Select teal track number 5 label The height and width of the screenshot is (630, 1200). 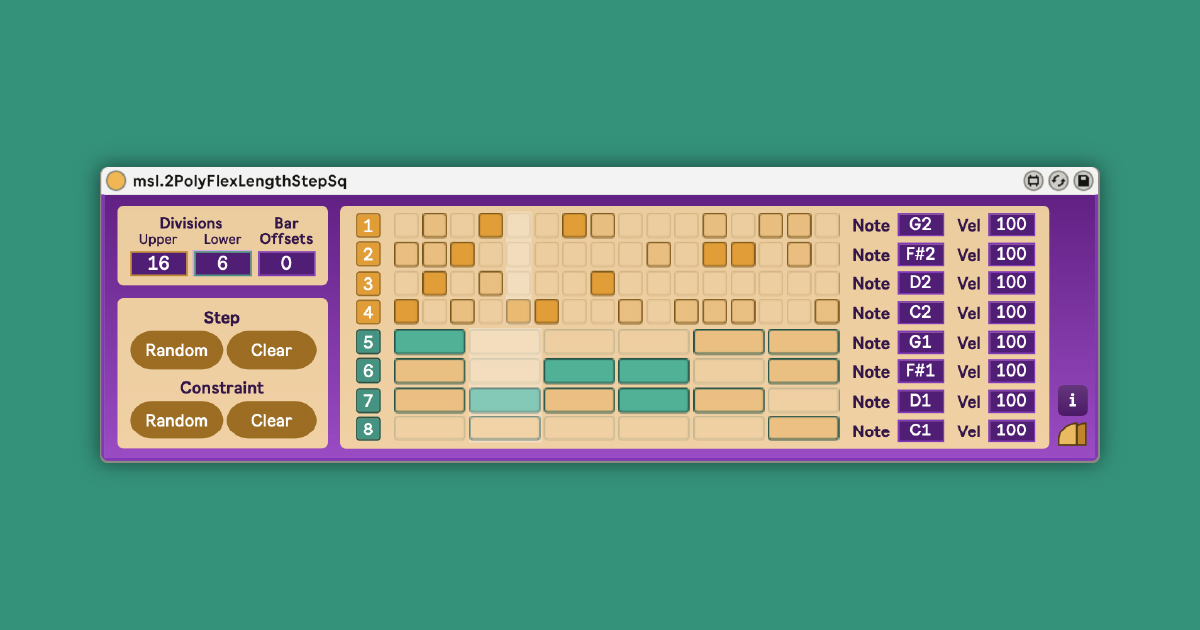point(368,342)
